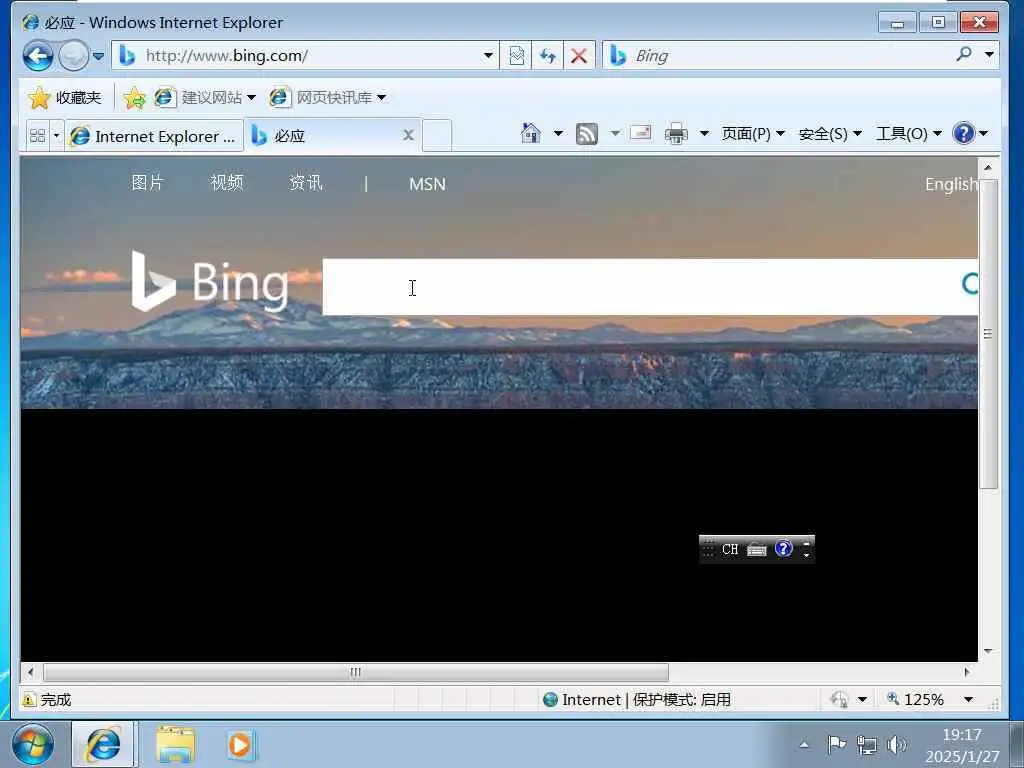Open the MSN link
This screenshot has width=1024, height=768.
(427, 184)
